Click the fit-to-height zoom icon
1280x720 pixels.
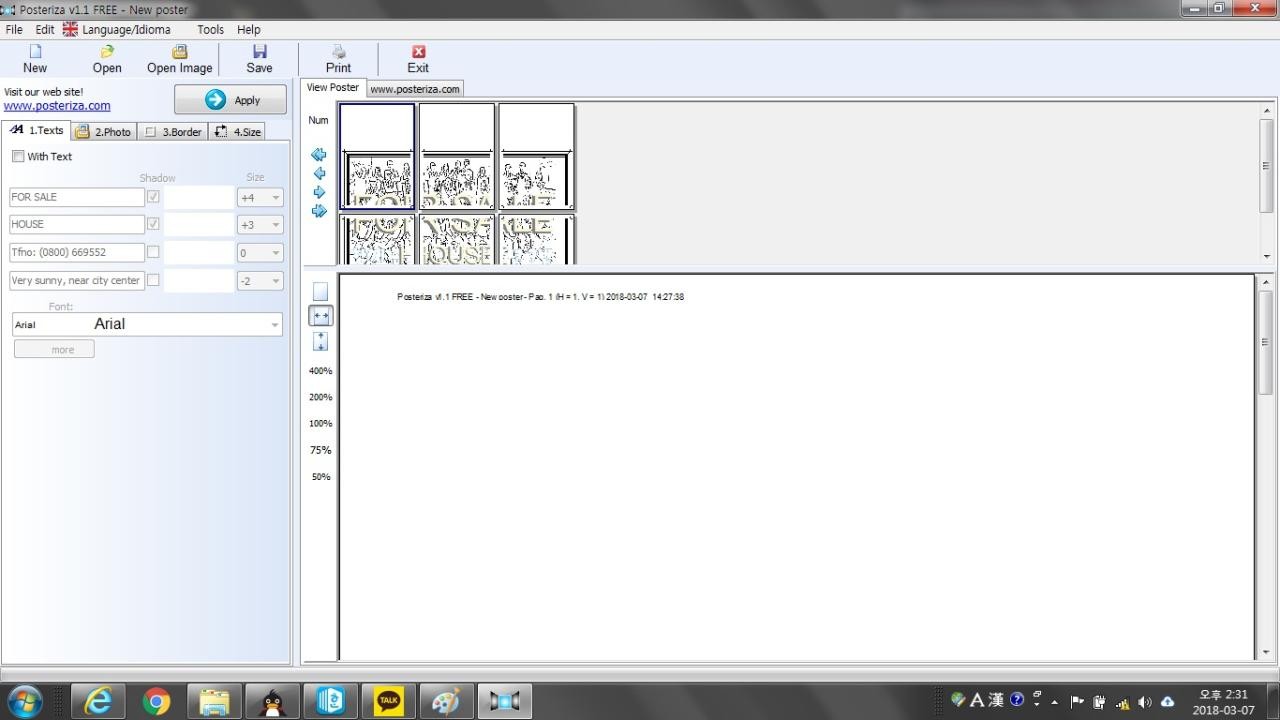(320, 342)
